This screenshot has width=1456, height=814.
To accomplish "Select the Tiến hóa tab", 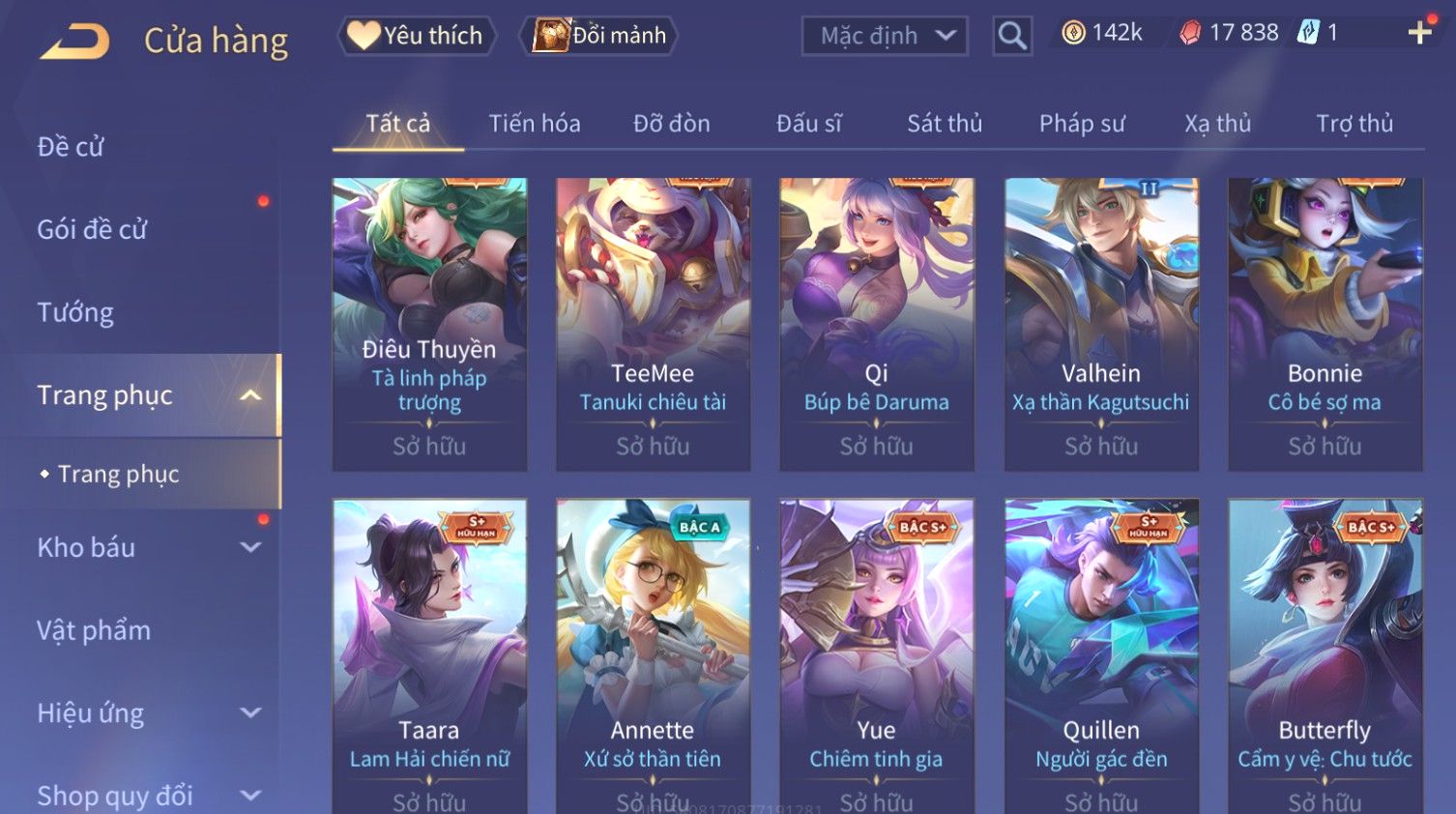I will click(535, 124).
